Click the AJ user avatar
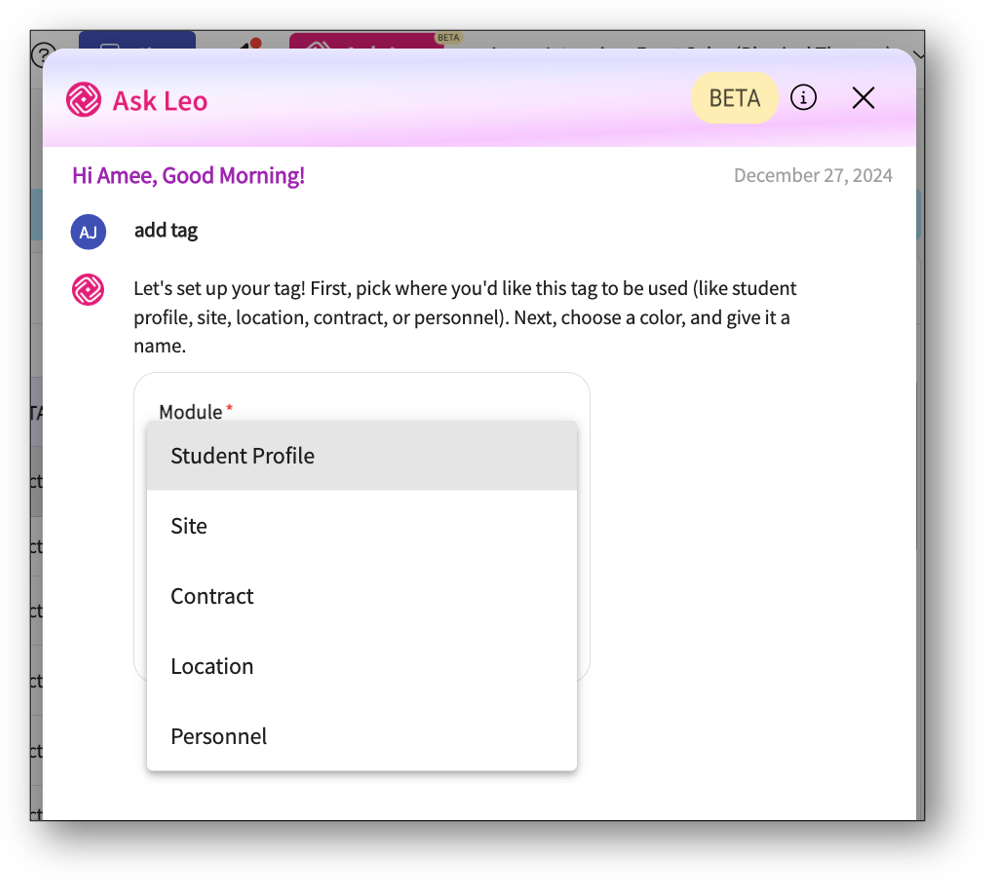This screenshot has width=986, height=882. 88,232
